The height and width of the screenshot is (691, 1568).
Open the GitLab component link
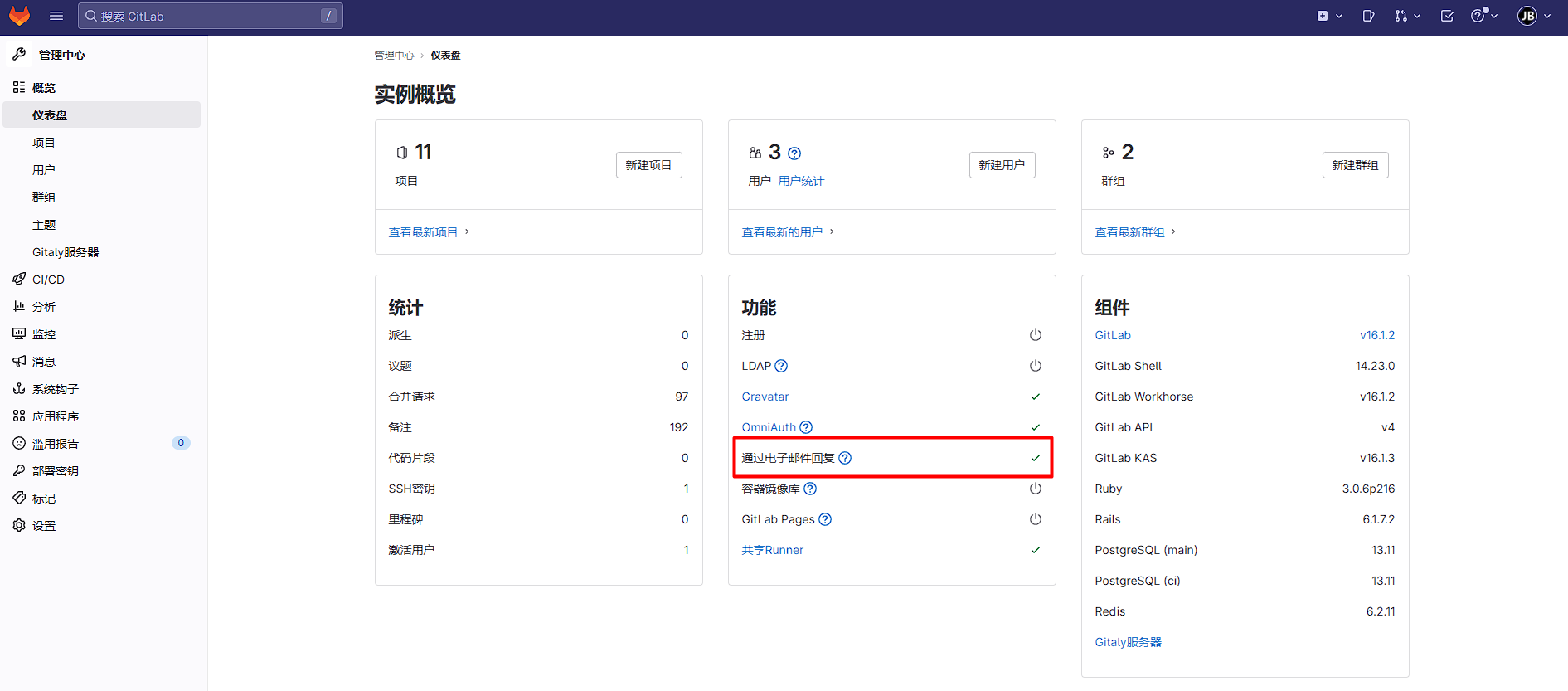click(x=1113, y=335)
